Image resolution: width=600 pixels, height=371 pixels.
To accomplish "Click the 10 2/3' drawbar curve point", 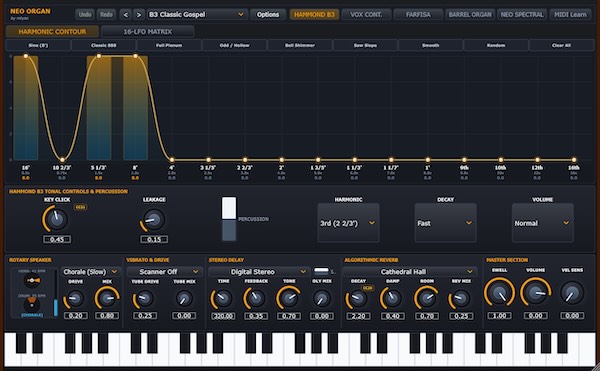I will [62, 159].
